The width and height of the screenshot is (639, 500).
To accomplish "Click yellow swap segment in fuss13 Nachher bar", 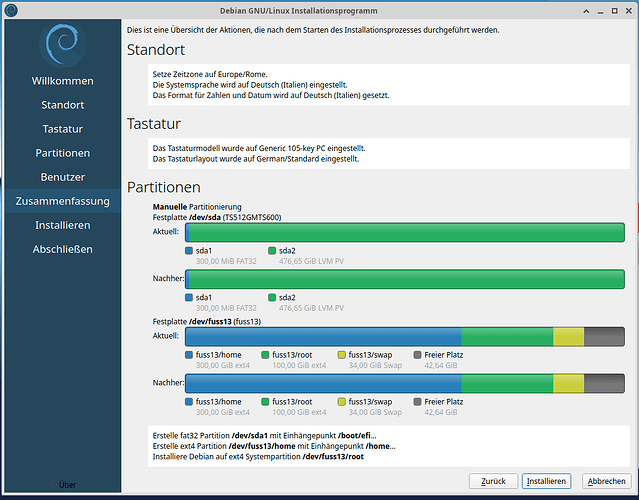I will [568, 383].
